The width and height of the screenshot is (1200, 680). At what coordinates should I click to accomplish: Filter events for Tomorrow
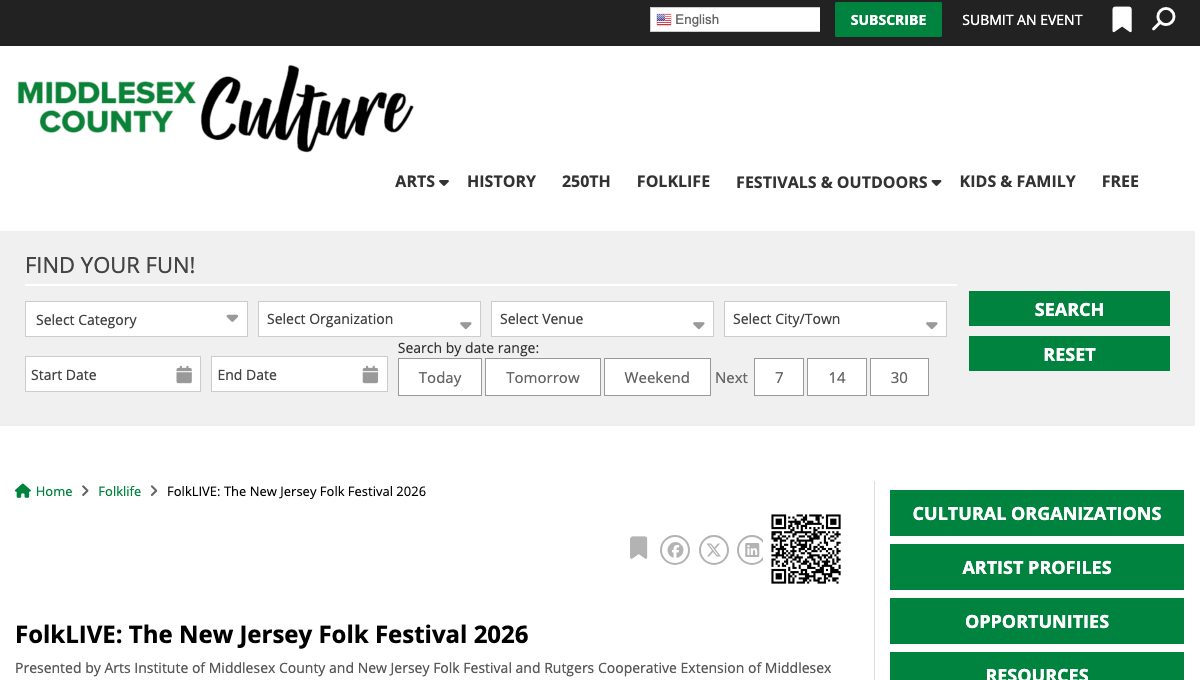[x=543, y=377]
